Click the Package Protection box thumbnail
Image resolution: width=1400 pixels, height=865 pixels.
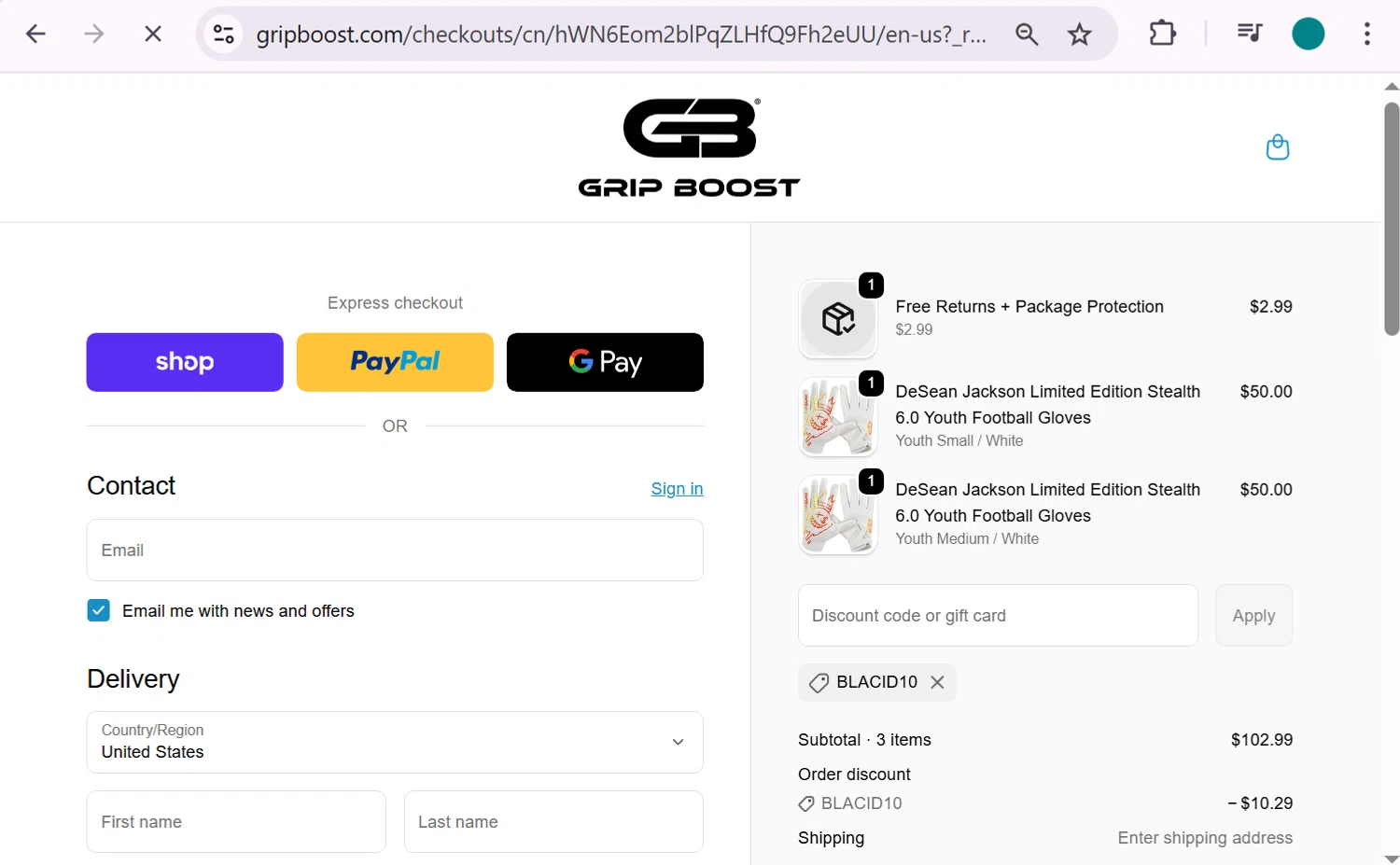[838, 319]
